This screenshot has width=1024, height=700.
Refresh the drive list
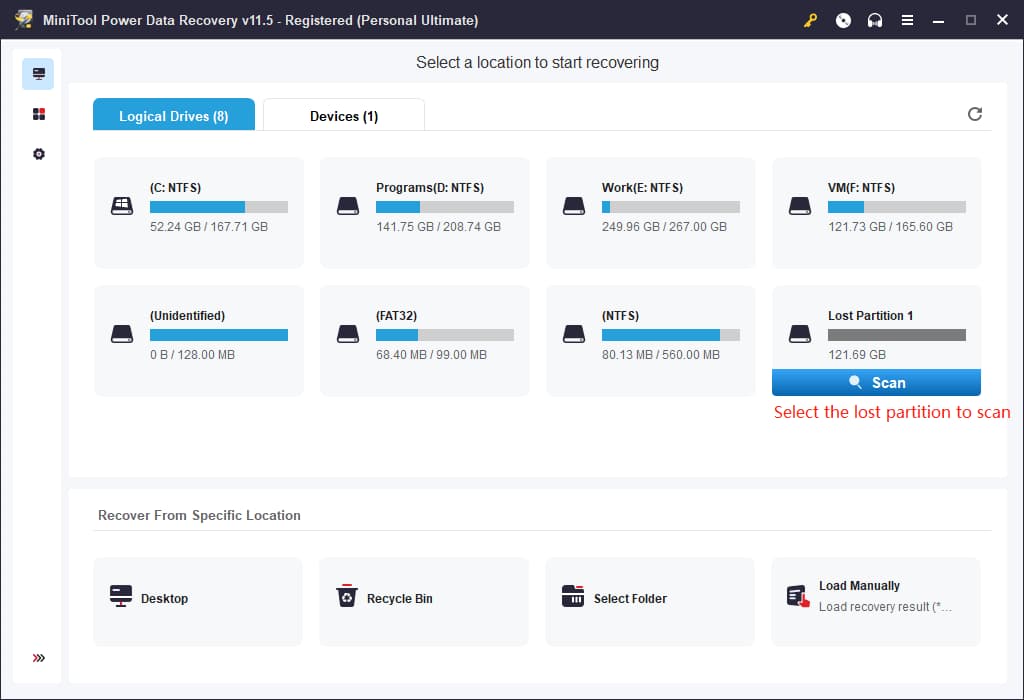(x=975, y=114)
